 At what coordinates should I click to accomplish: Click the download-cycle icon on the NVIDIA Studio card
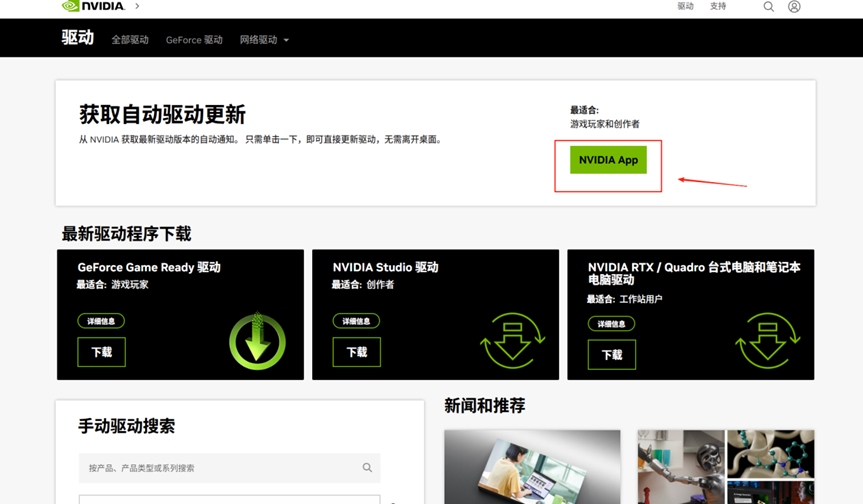coord(512,341)
